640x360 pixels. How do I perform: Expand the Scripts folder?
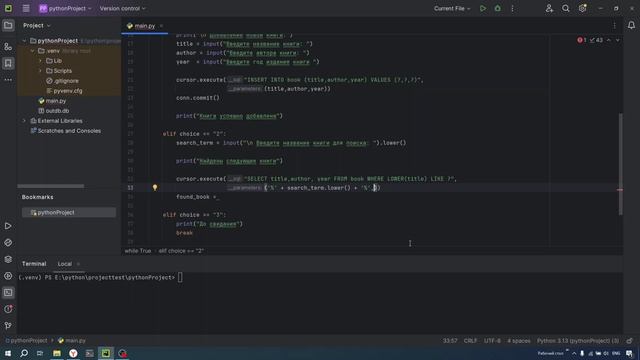(x=40, y=71)
